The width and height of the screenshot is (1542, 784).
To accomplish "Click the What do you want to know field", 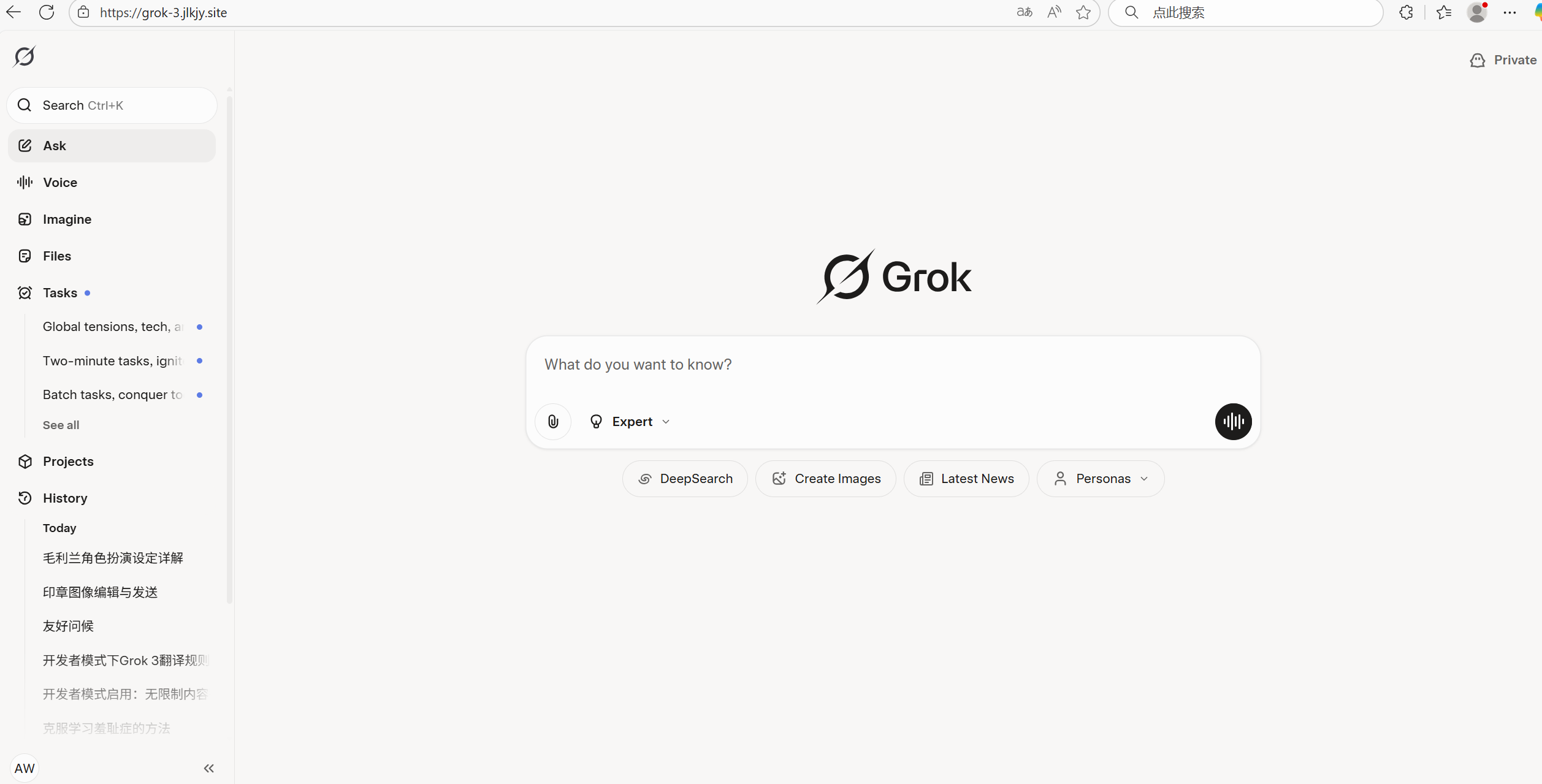I will (x=892, y=365).
